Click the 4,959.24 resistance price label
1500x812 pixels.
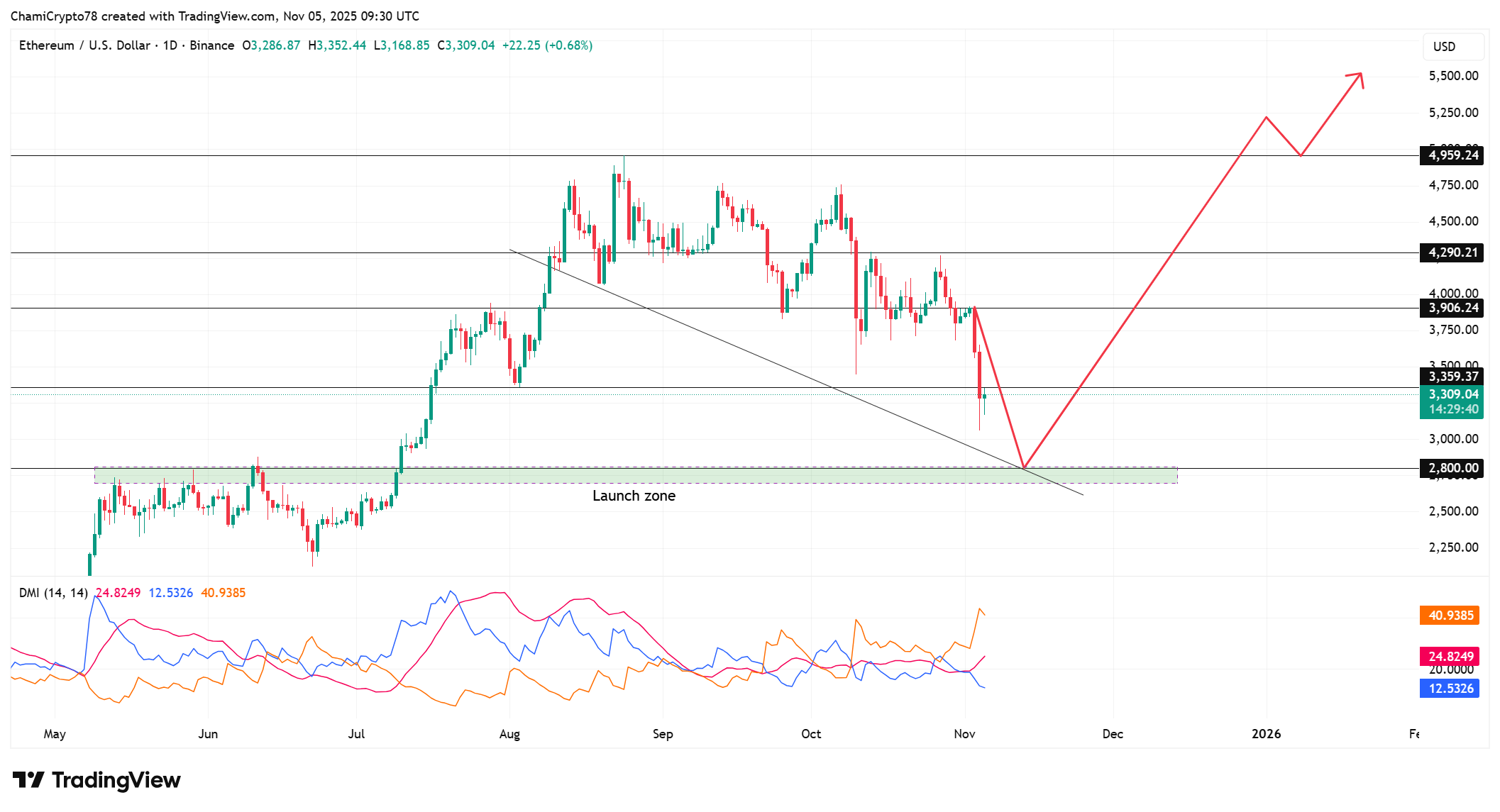tap(1450, 155)
